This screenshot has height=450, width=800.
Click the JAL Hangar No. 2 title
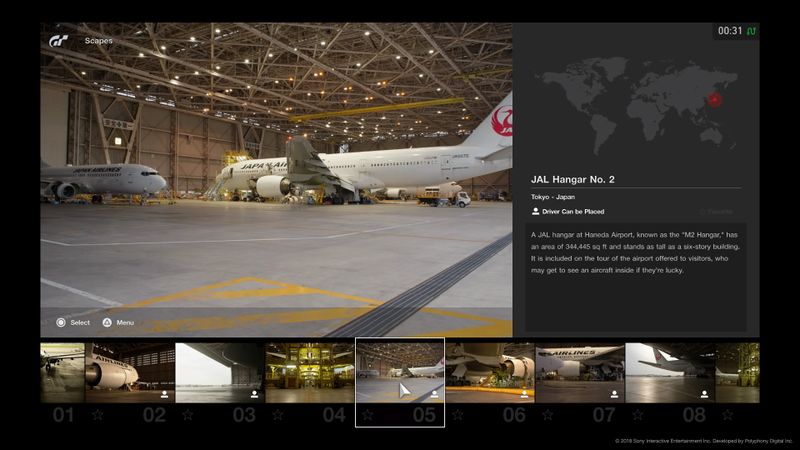586,180
